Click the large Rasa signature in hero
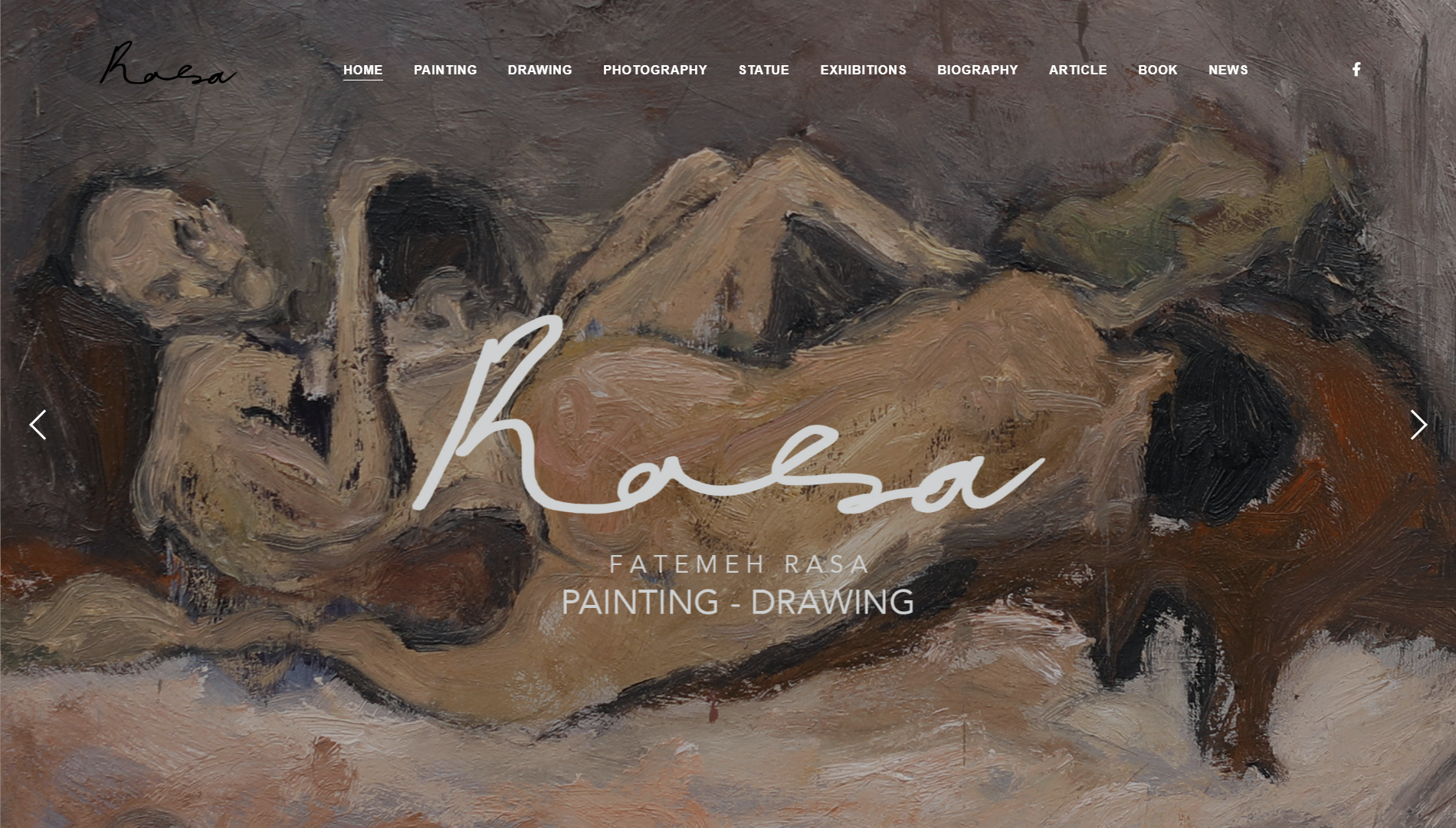Image resolution: width=1456 pixels, height=828 pixels. [728, 414]
